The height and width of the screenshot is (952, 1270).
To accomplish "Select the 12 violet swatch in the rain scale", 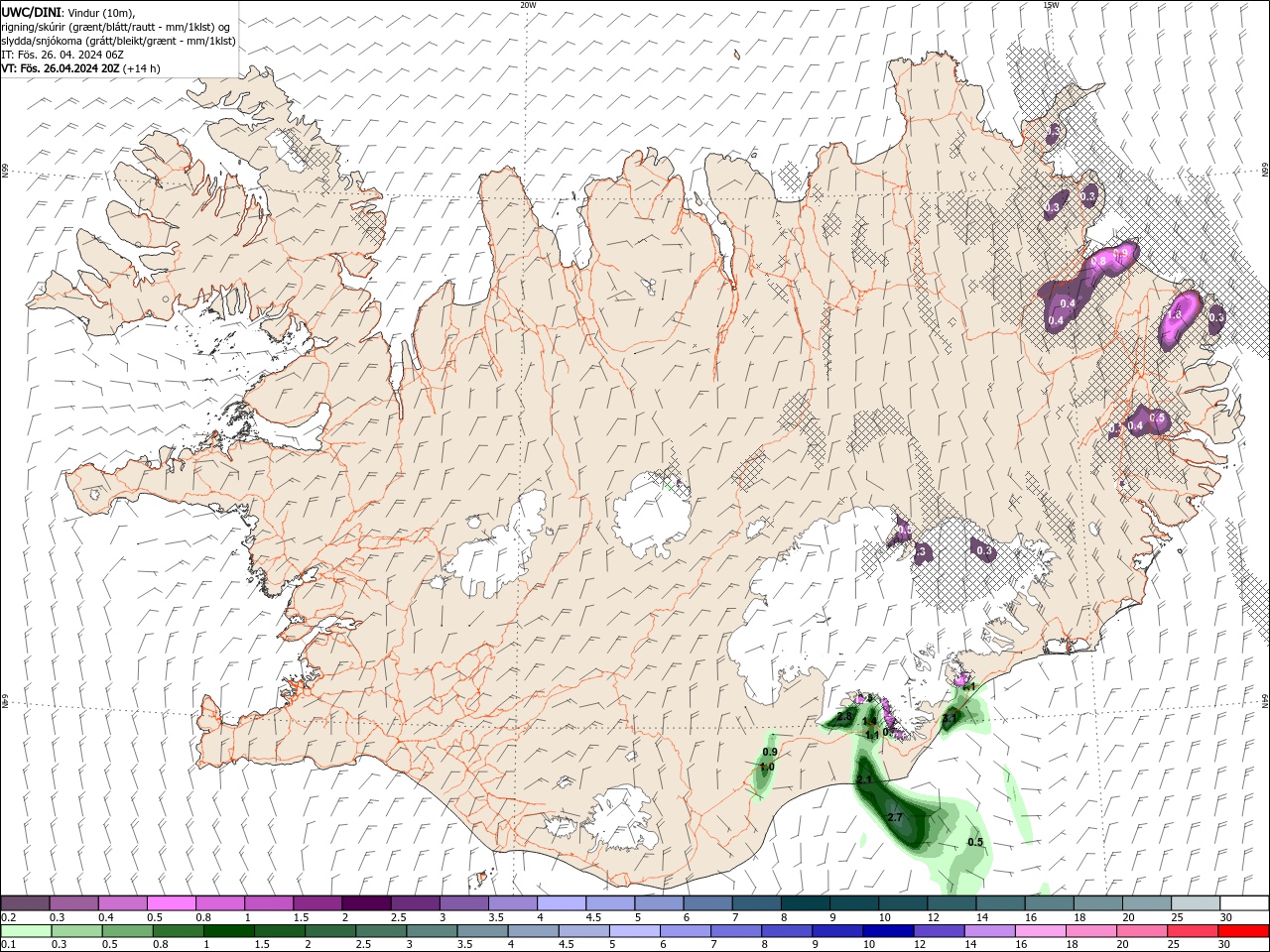I will click(x=938, y=930).
